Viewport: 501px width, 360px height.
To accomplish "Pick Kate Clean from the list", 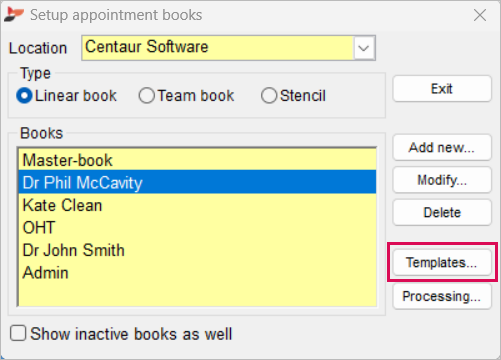I will (x=197, y=205).
